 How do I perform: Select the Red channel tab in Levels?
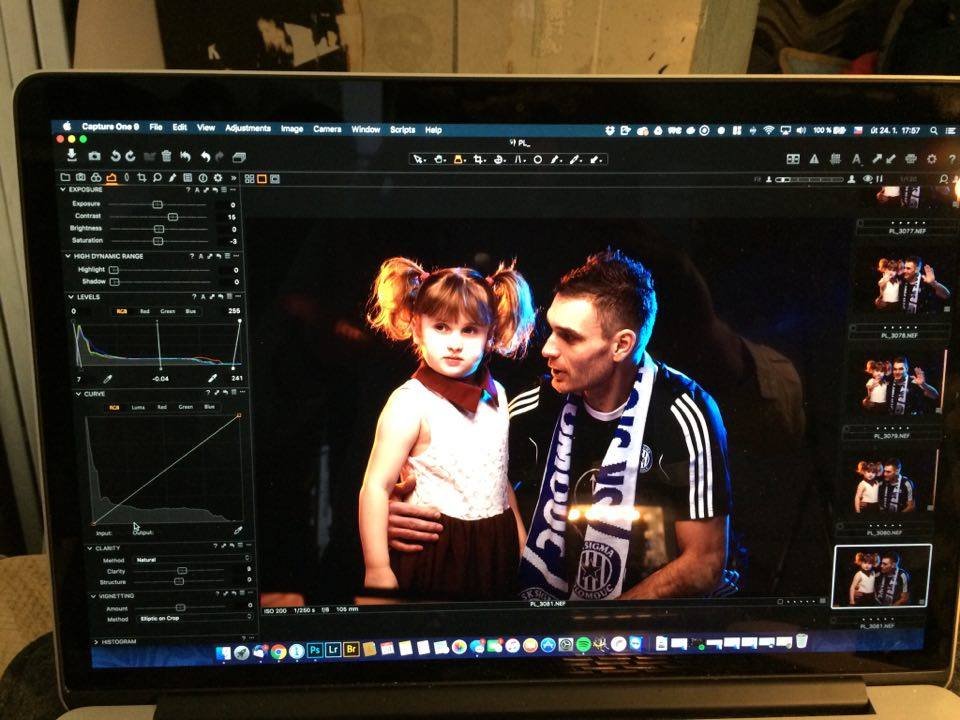144,311
